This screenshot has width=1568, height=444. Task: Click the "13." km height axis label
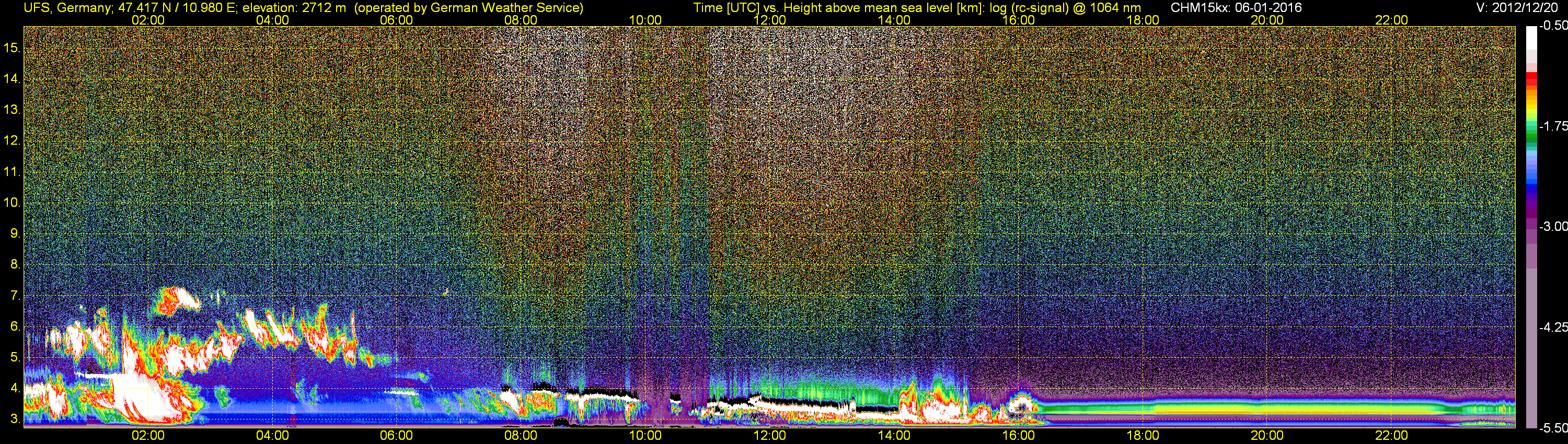tap(12, 110)
